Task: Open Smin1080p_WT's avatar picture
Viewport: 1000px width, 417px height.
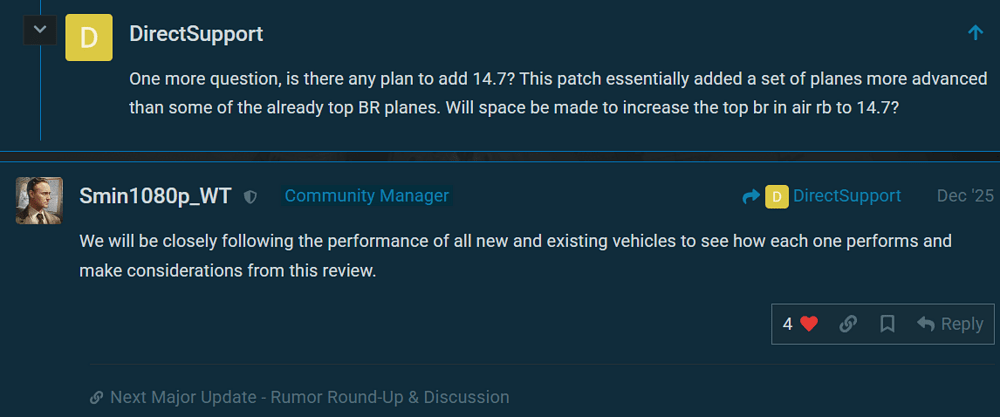Action: (39, 200)
